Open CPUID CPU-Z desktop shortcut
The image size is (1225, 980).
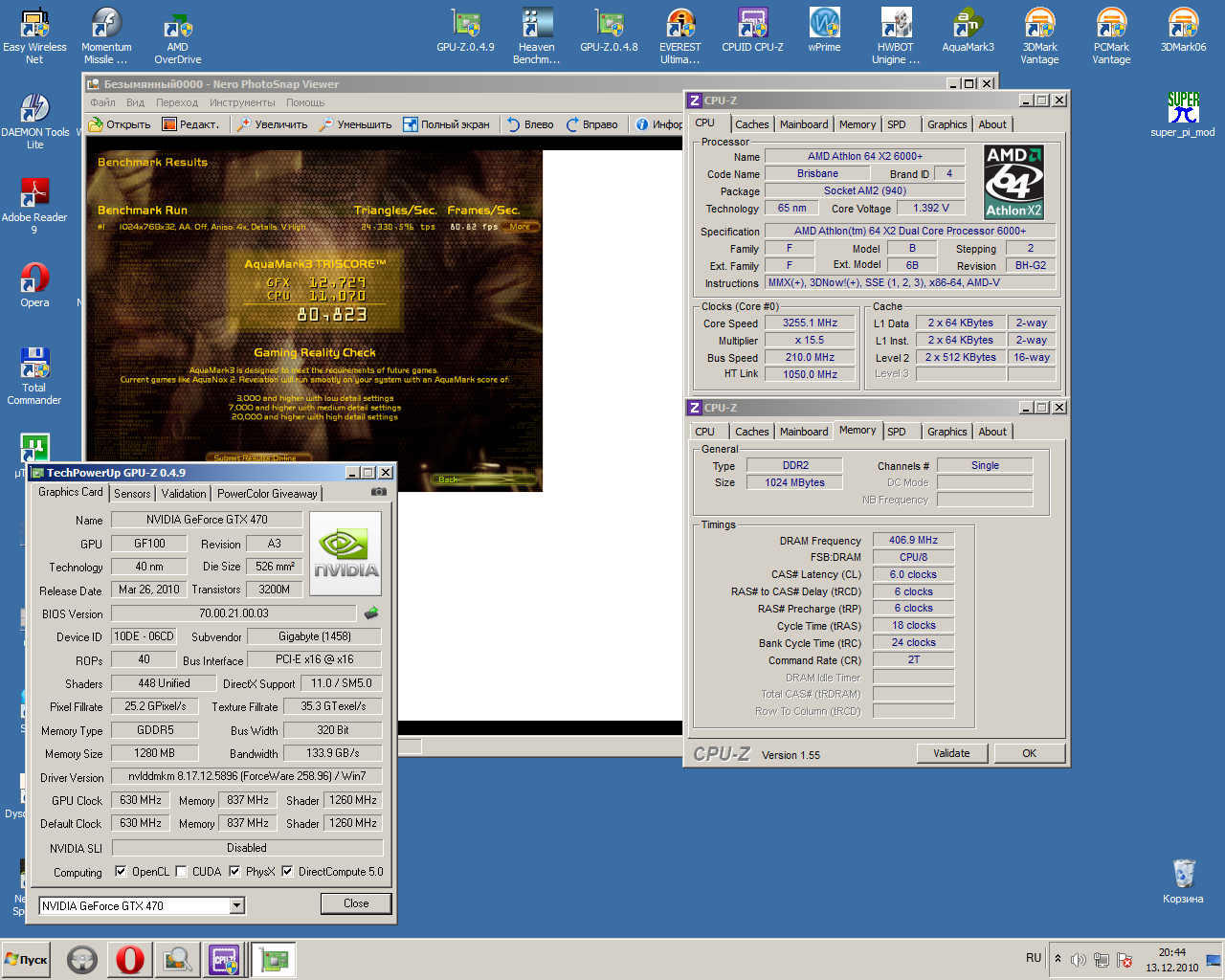click(x=752, y=31)
